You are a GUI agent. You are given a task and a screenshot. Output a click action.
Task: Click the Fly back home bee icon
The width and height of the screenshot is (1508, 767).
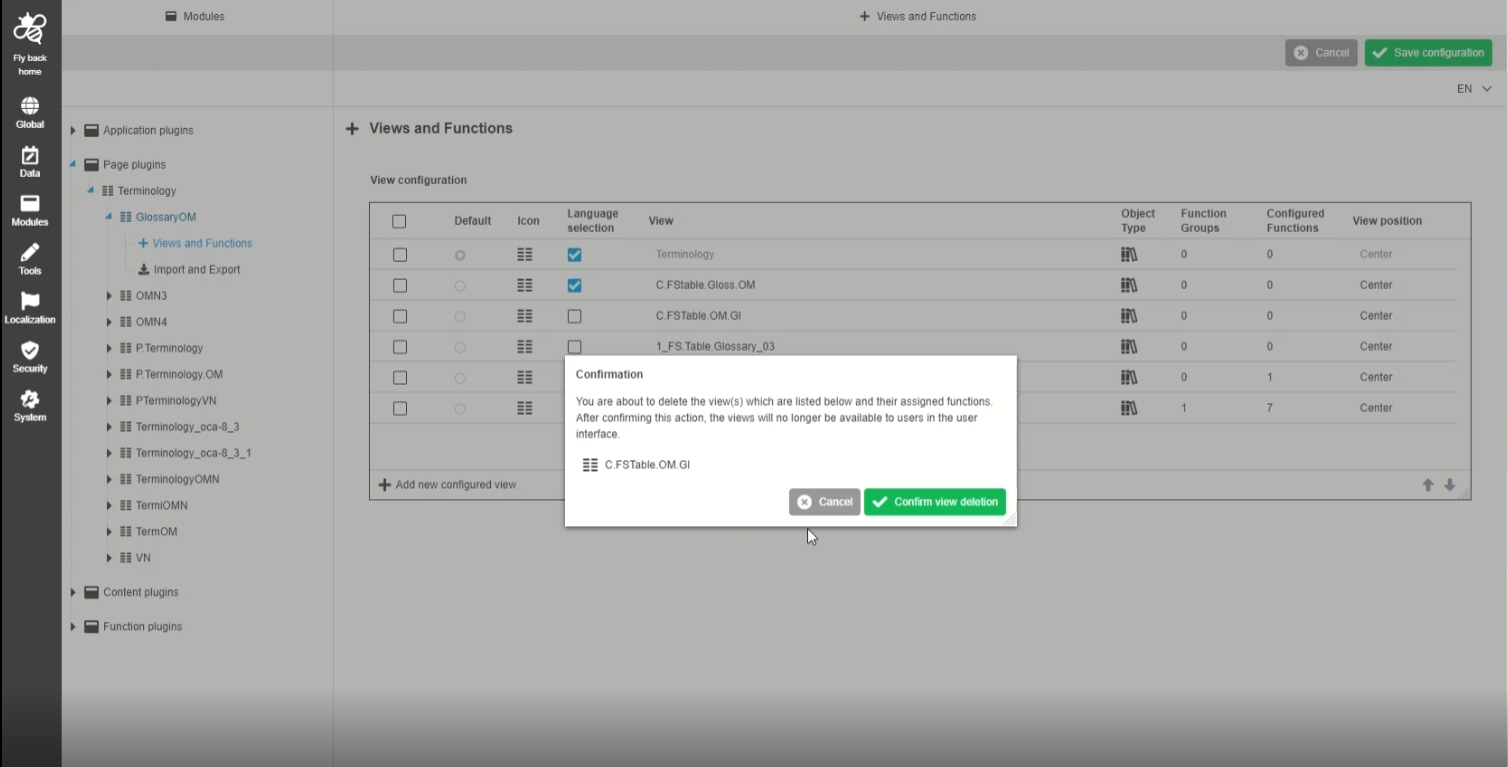(30, 30)
